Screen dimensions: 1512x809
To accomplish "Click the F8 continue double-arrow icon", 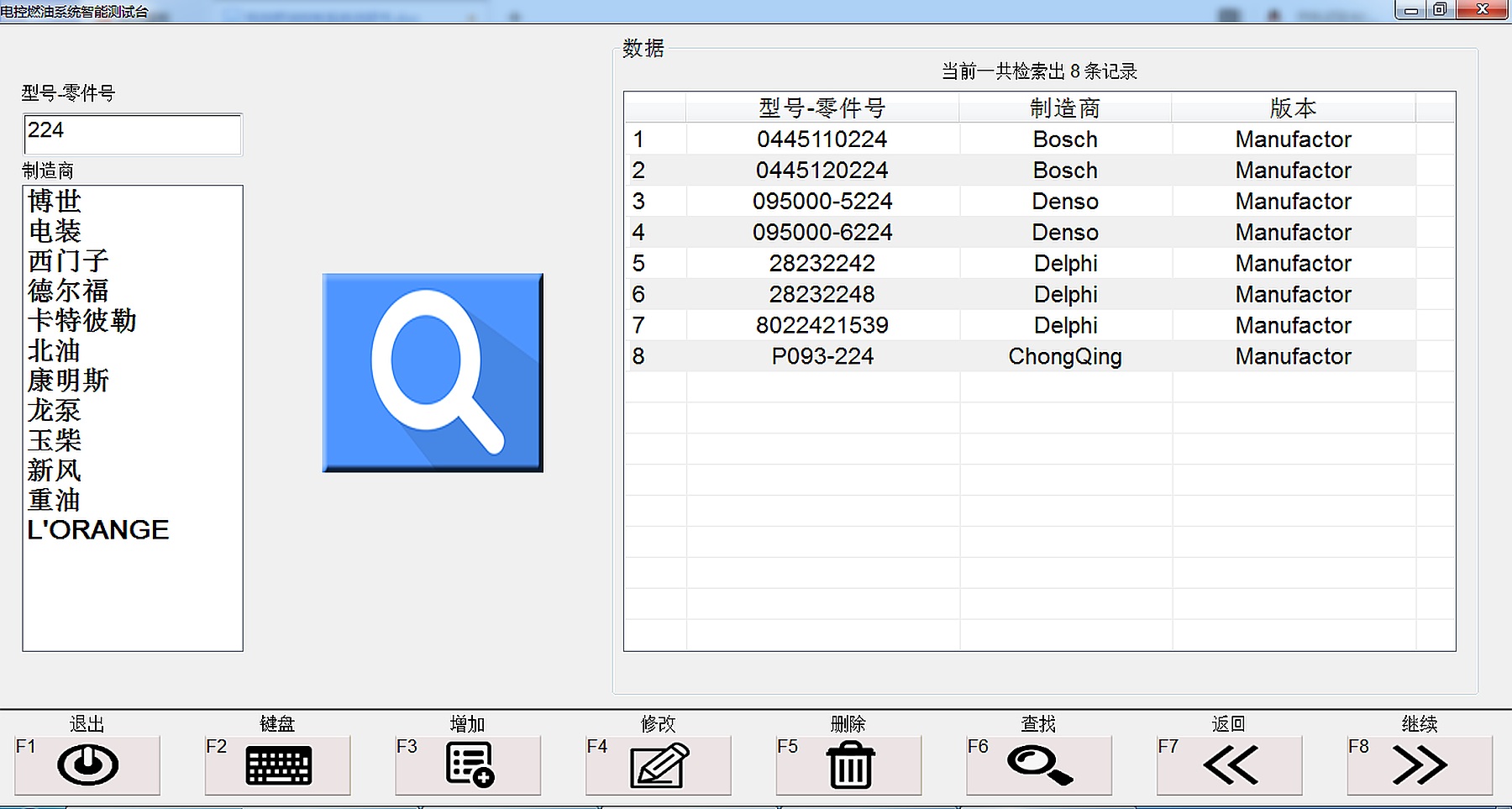I will 1420,764.
